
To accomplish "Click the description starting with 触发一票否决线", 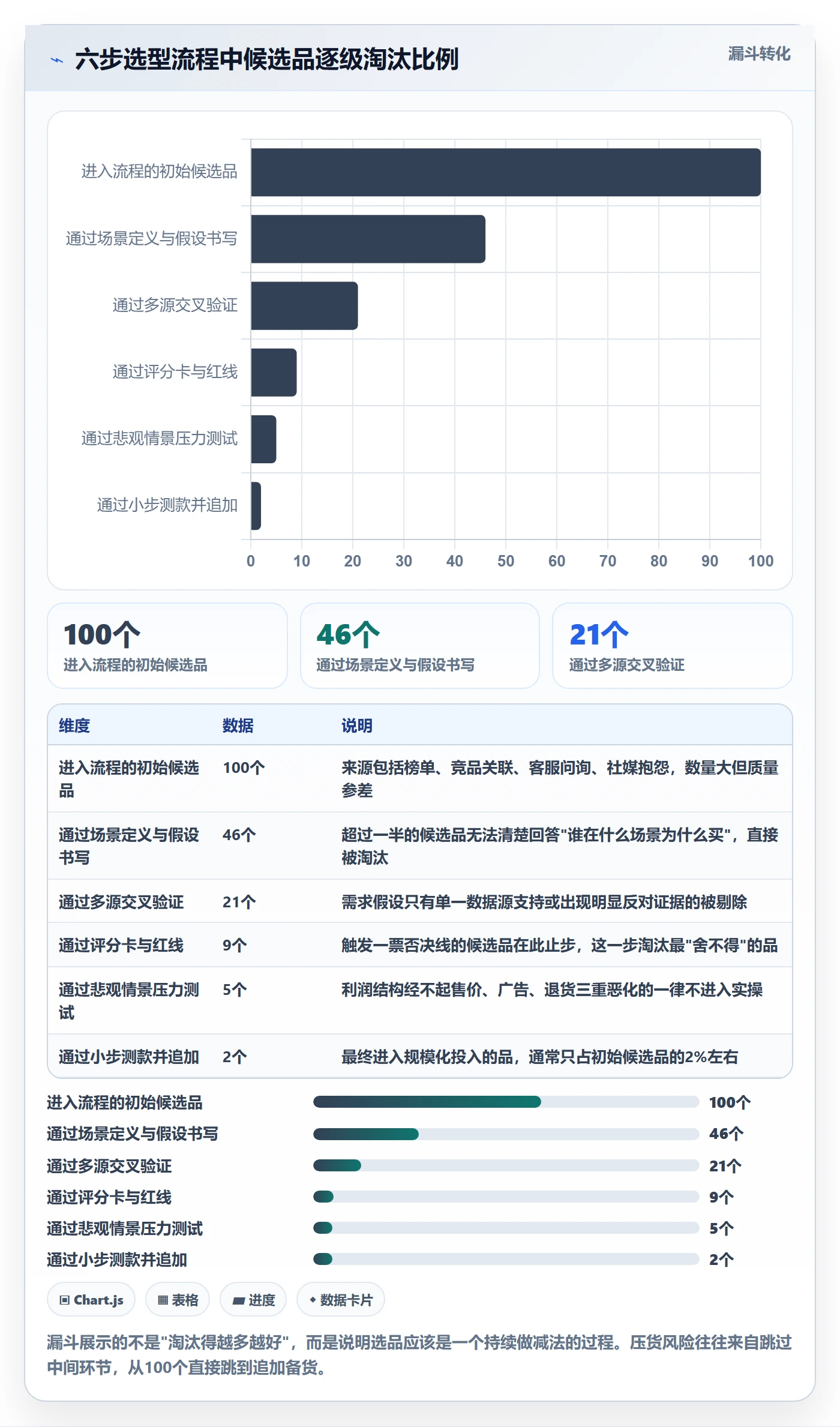I will pyautogui.click(x=559, y=945).
